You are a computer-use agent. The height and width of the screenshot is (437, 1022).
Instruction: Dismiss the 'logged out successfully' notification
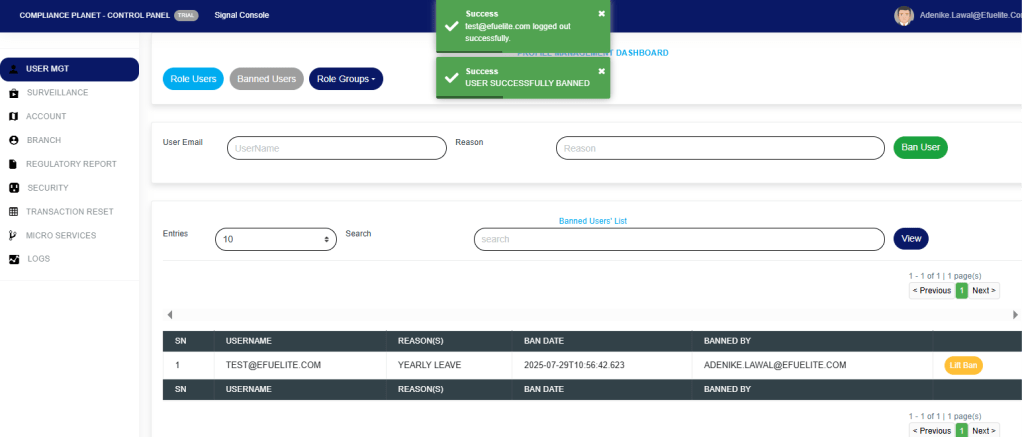coord(601,13)
